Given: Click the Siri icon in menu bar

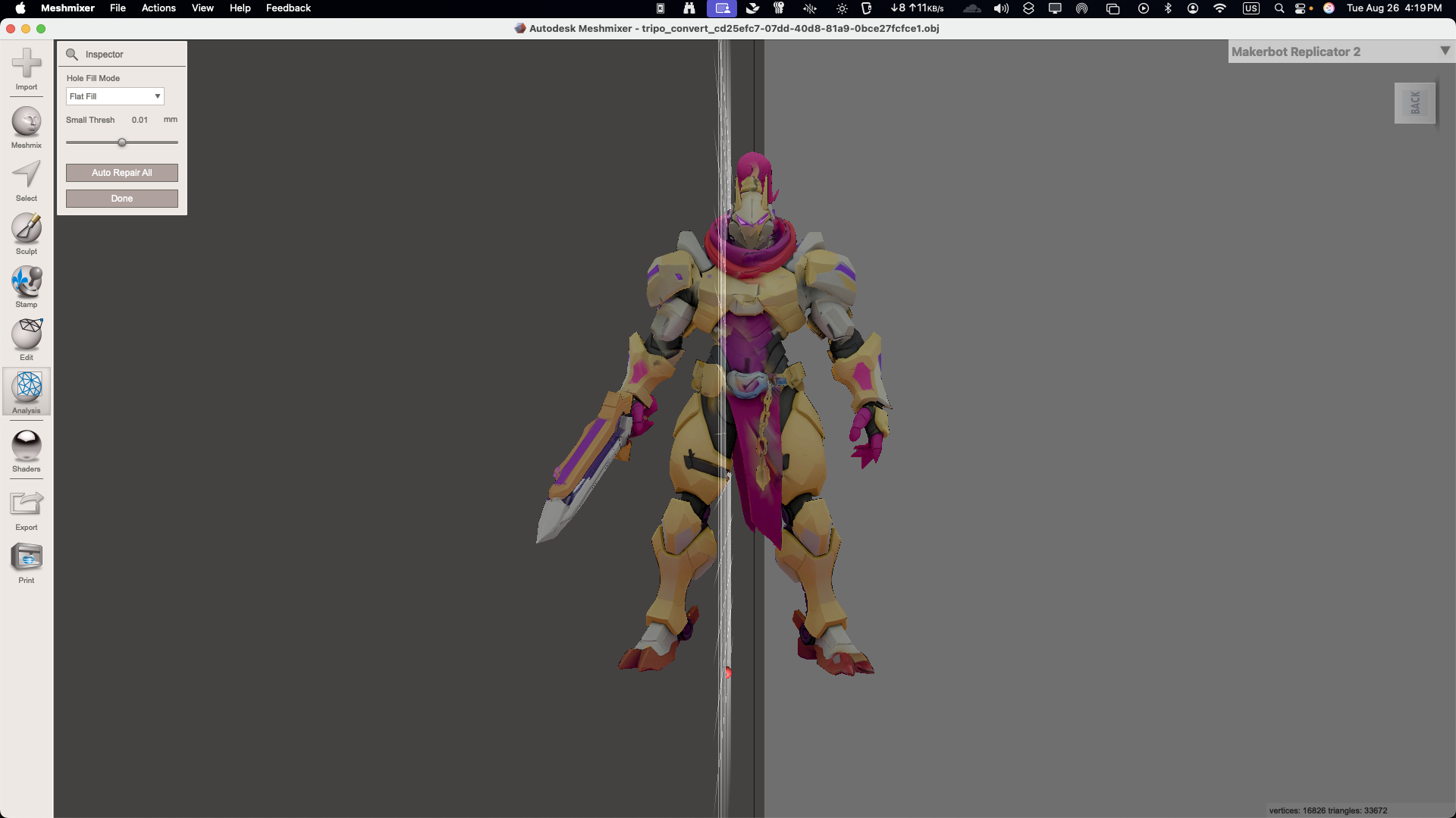Looking at the screenshot, I should pyautogui.click(x=1329, y=8).
